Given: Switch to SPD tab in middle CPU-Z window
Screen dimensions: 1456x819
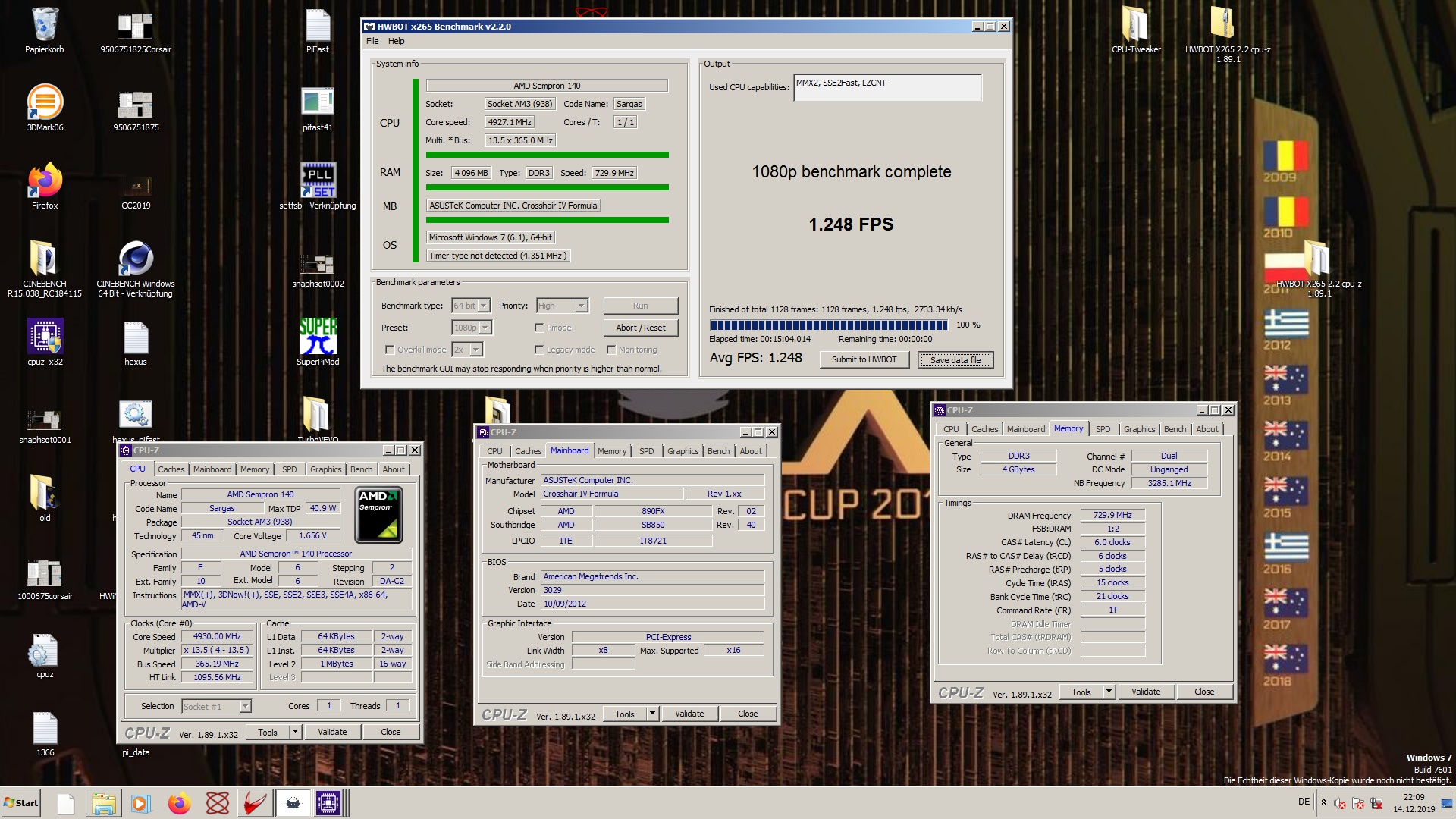Looking at the screenshot, I should tap(646, 451).
